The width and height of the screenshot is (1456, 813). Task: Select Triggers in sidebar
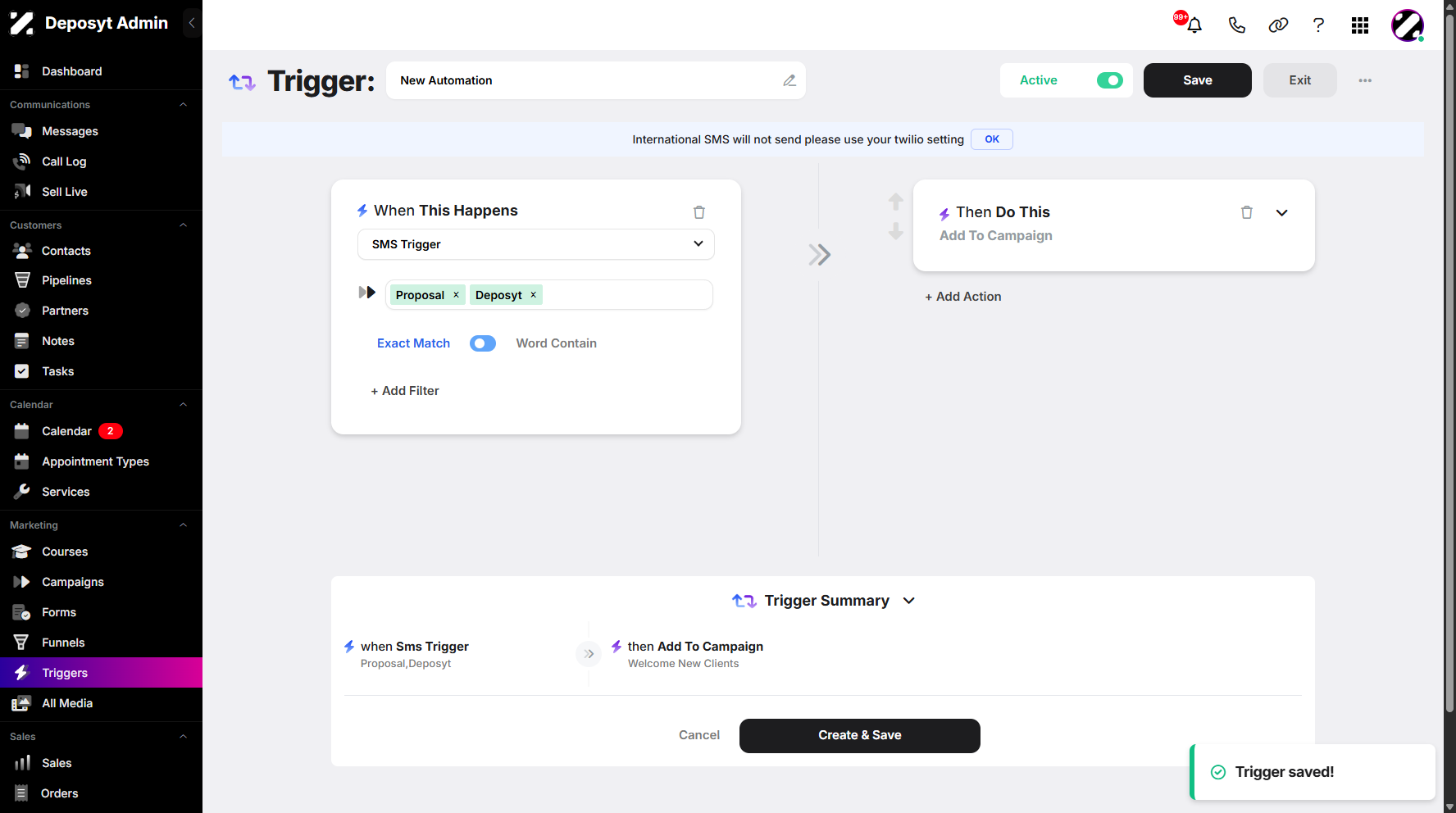pos(101,673)
